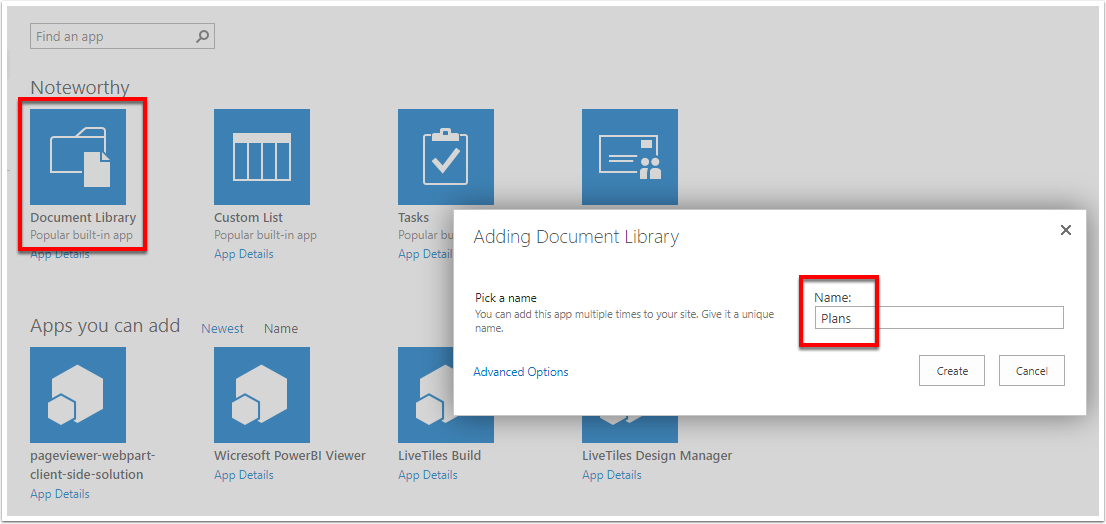Click the Find an app search field
Image resolution: width=1106 pixels, height=524 pixels.
122,36
